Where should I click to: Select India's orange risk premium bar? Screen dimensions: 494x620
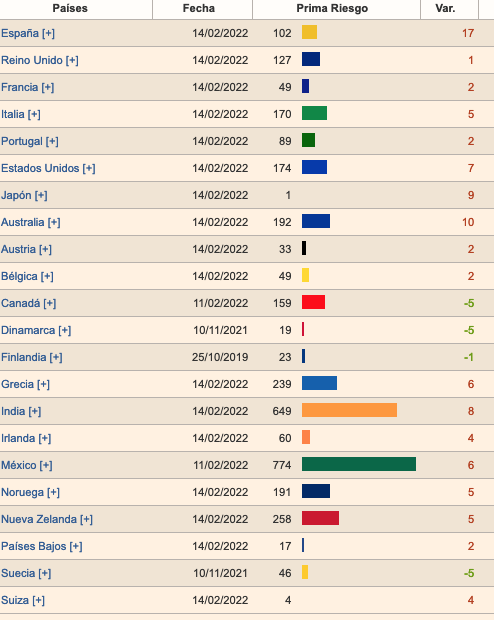point(349,410)
